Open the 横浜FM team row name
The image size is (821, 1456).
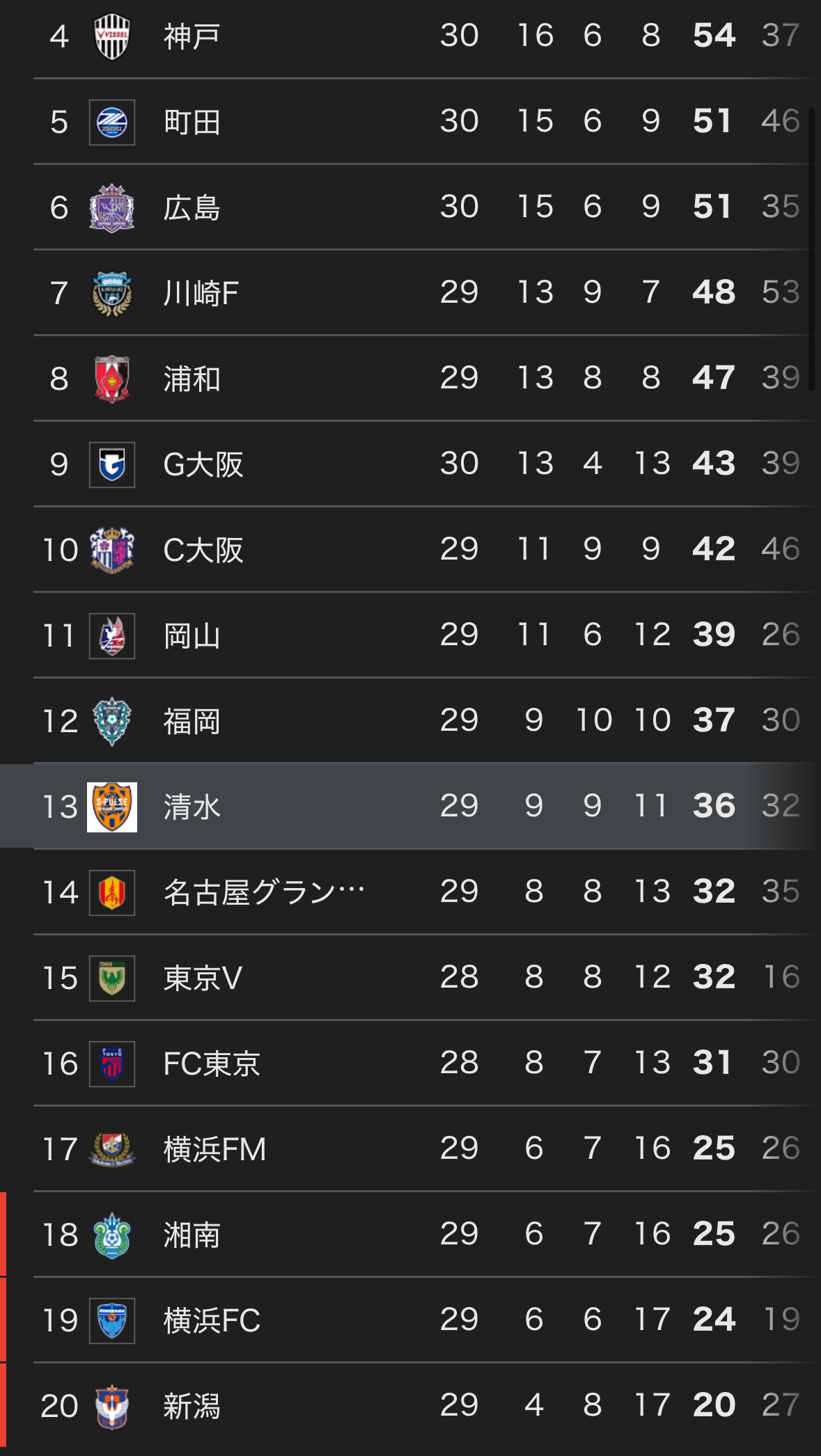[214, 1150]
